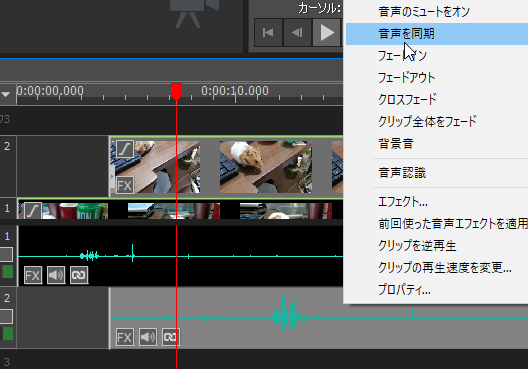
Task: Open timeline dropdown arrow left of ruler
Action: click(x=5, y=94)
